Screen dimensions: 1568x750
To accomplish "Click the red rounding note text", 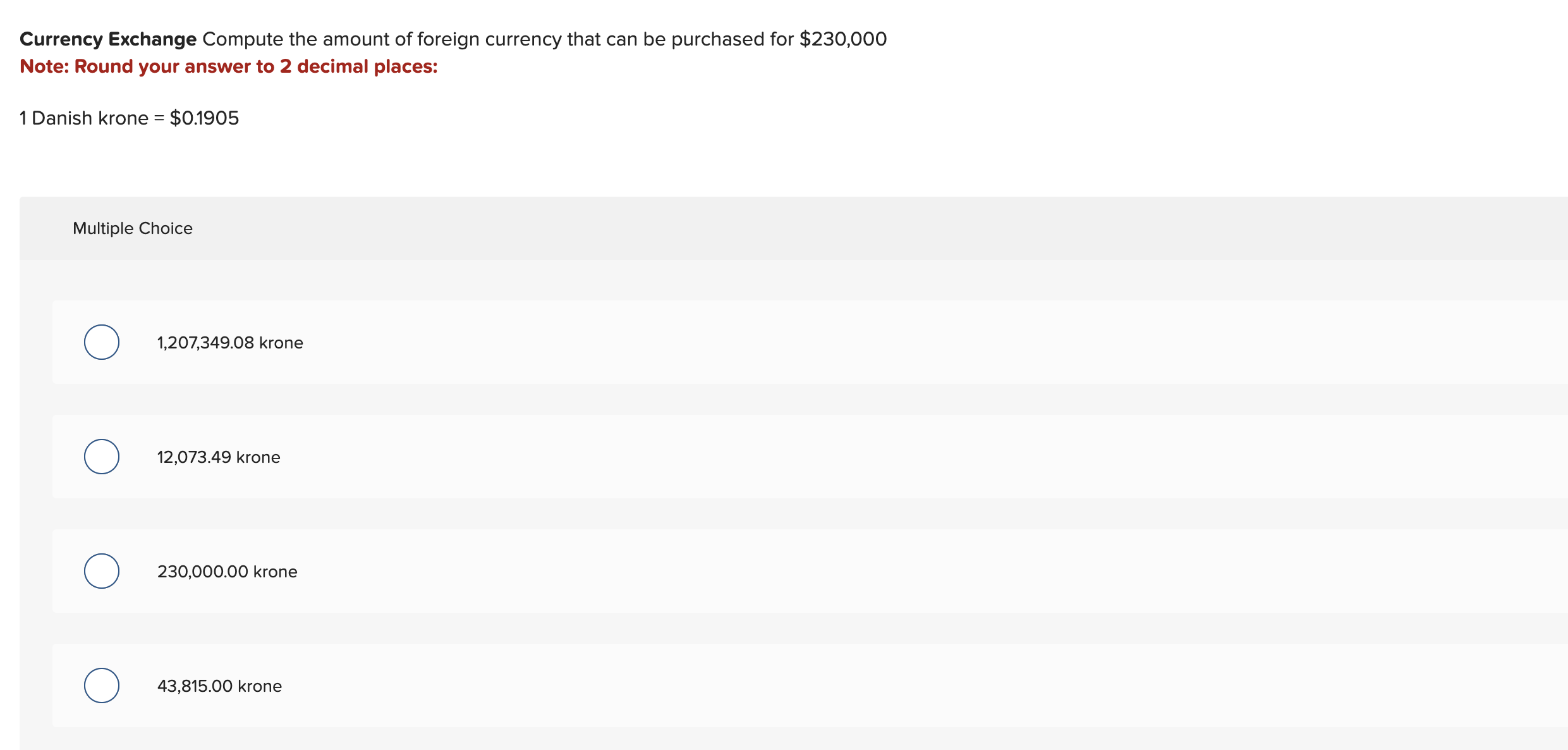I will click(x=228, y=66).
